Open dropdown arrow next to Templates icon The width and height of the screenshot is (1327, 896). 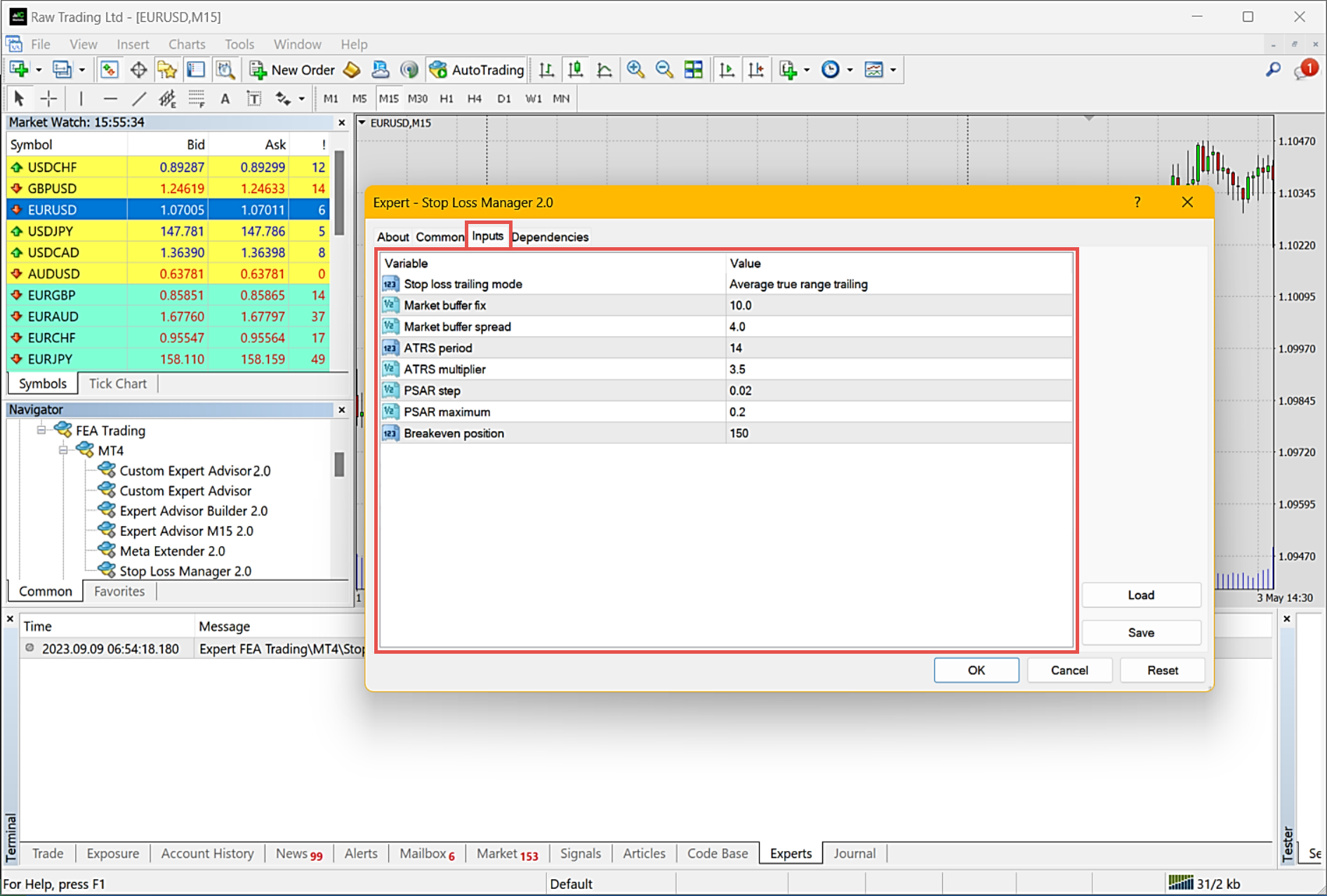[893, 70]
